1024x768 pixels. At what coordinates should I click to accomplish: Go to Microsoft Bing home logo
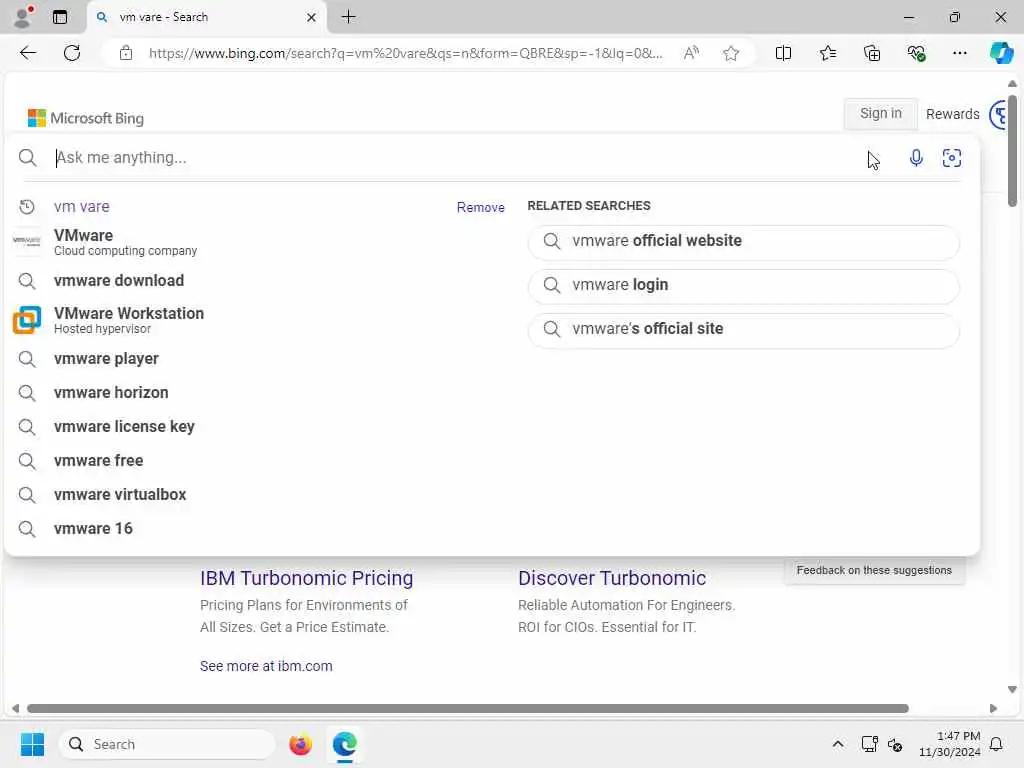coord(86,118)
